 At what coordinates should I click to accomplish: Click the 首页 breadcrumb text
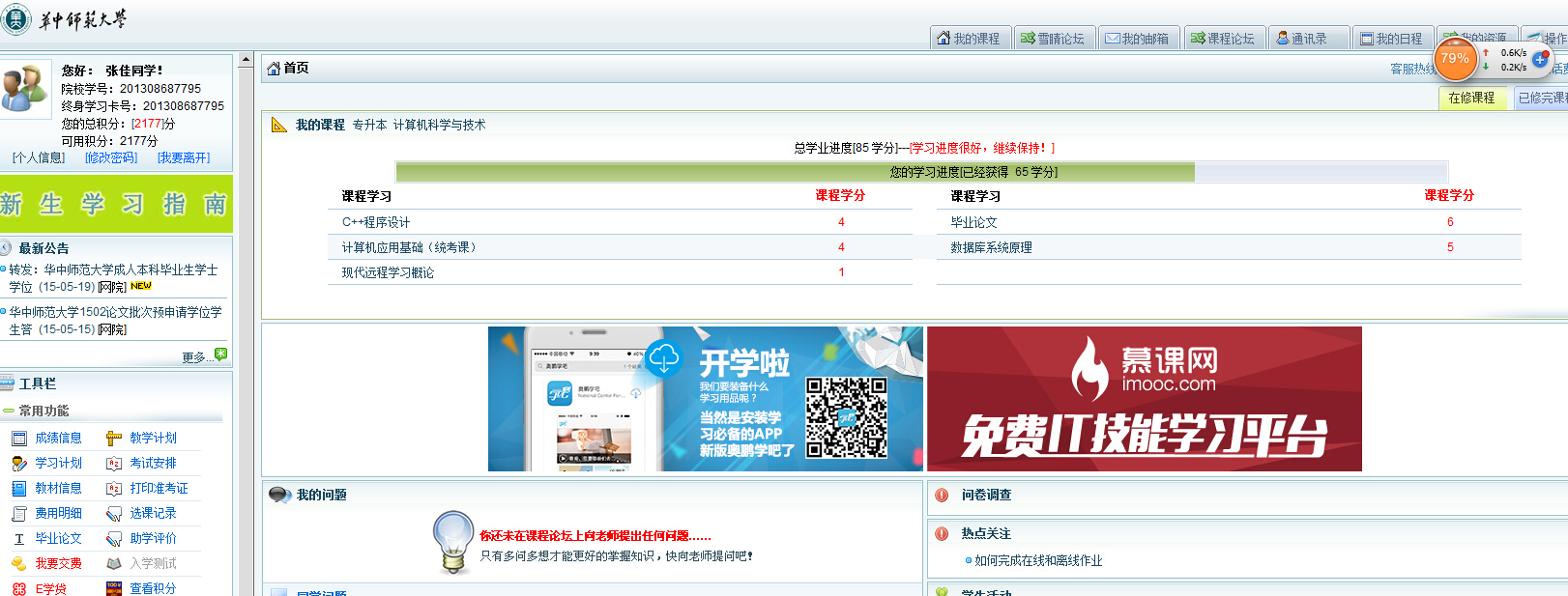pyautogui.click(x=297, y=69)
